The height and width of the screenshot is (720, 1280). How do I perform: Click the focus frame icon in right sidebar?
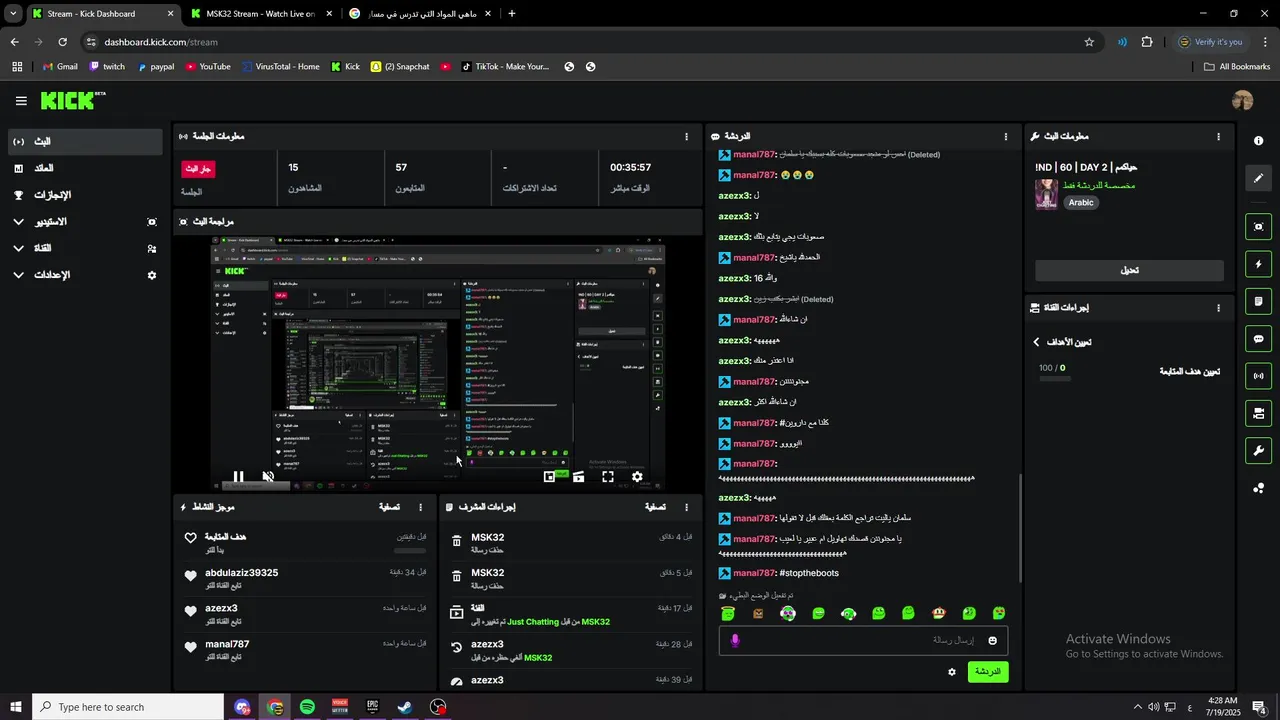click(x=1258, y=227)
